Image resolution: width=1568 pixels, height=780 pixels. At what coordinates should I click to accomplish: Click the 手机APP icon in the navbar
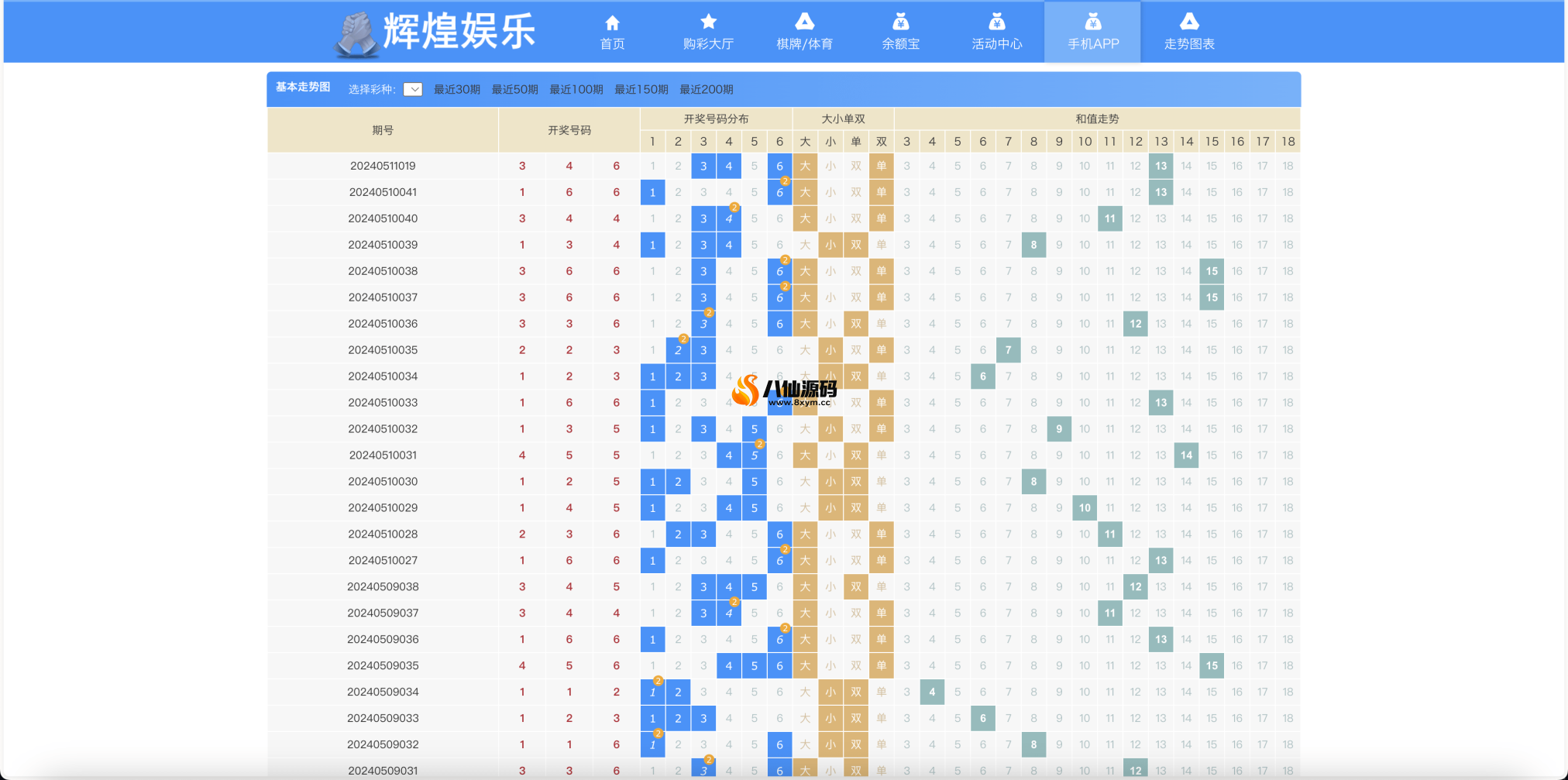pos(1092,22)
